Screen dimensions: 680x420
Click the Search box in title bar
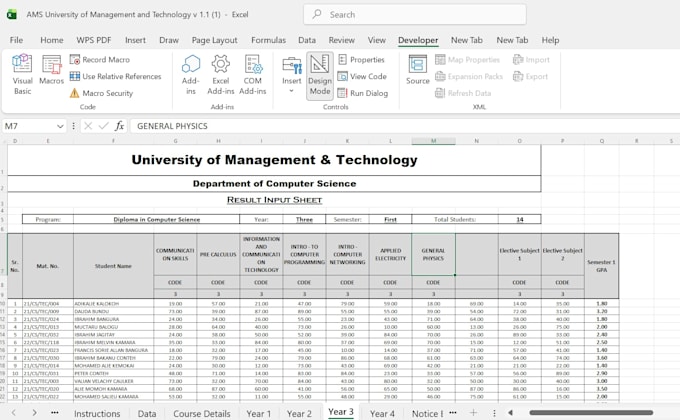[415, 14]
